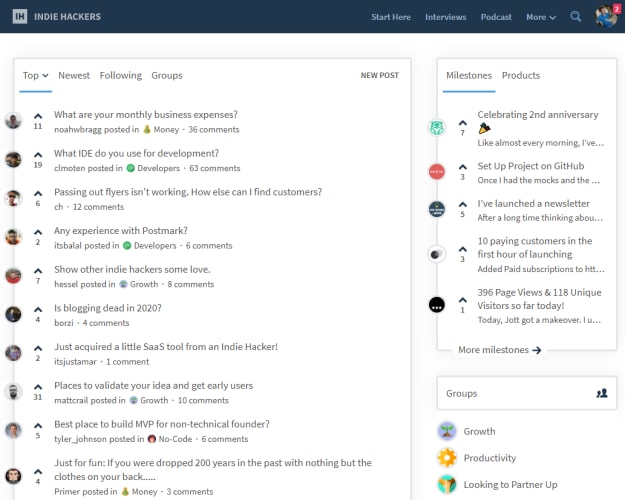
Task: Click the Indie Hackers IH logo icon
Action: point(20,16)
